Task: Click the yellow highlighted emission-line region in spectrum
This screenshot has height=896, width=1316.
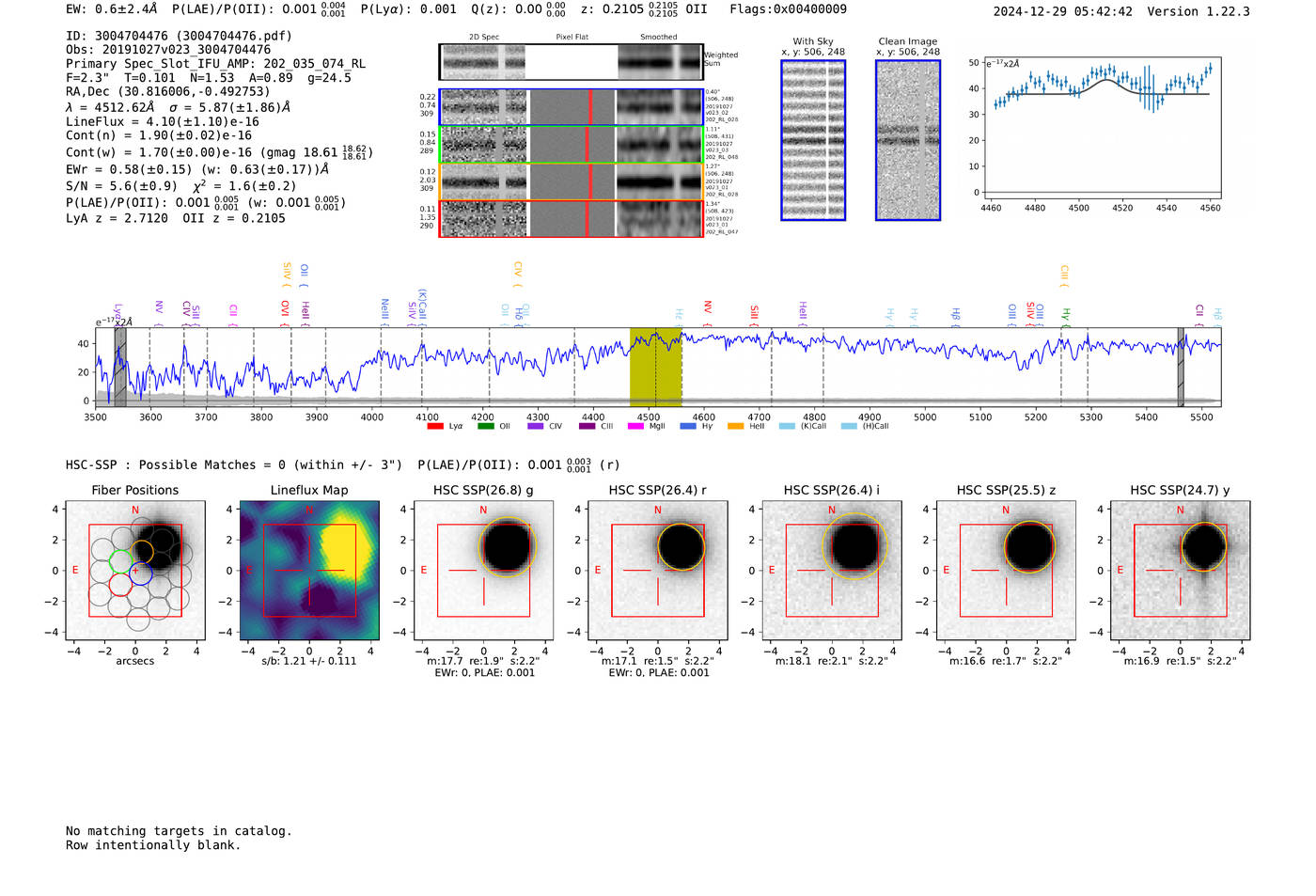Action: pos(655,367)
